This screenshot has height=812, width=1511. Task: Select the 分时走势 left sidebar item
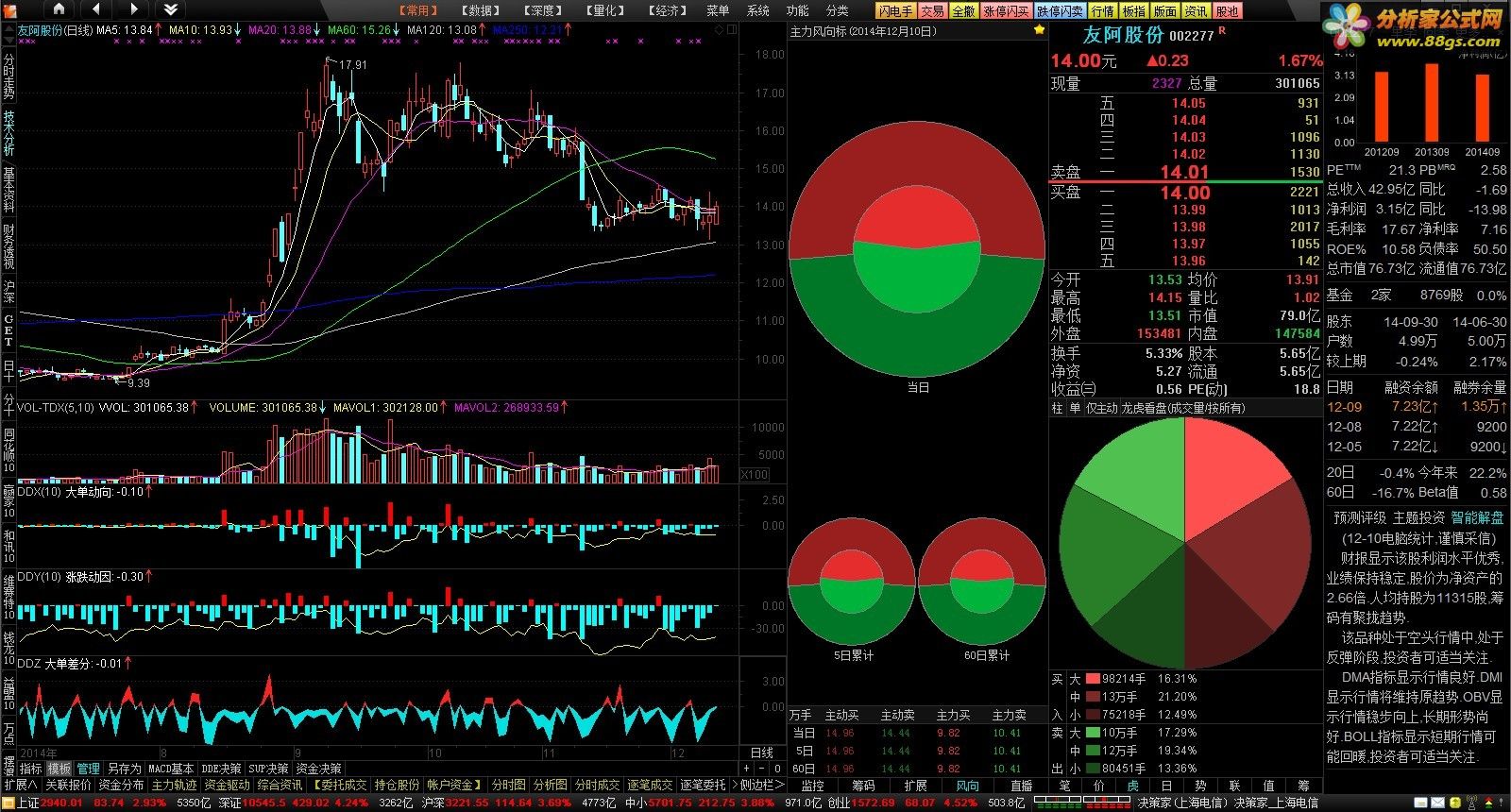coord(8,76)
